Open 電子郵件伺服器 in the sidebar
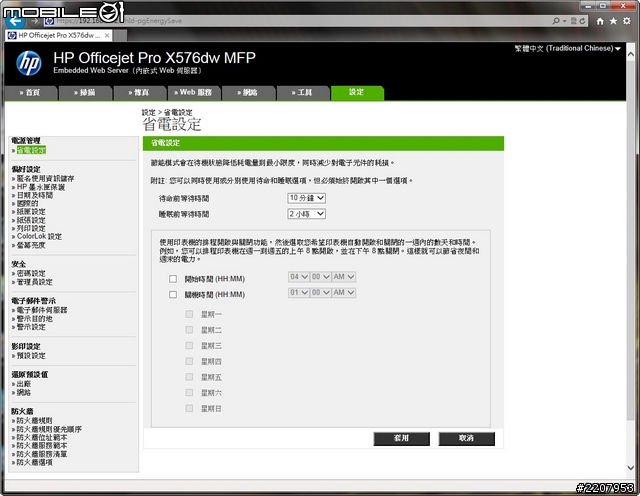Image resolution: width=640 pixels, height=496 pixels. 42,310
